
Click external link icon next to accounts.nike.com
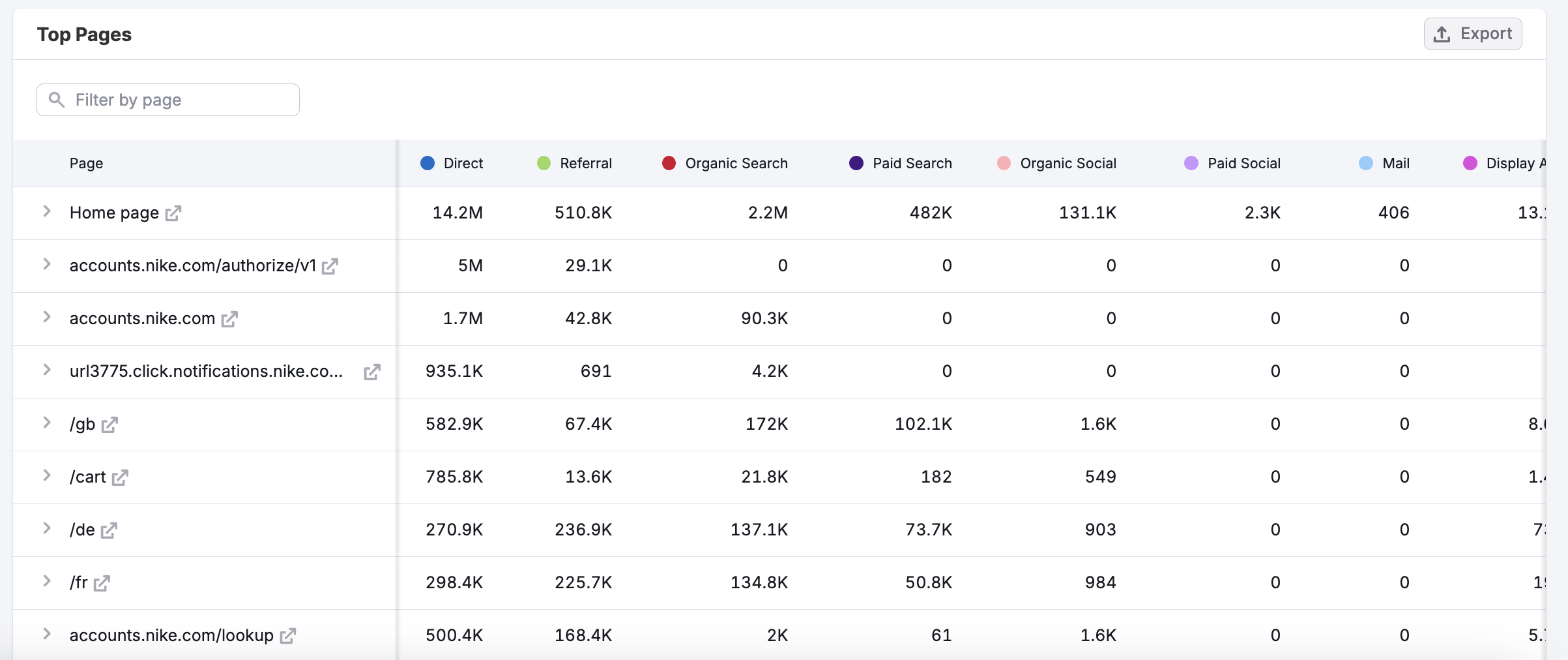[x=229, y=319]
